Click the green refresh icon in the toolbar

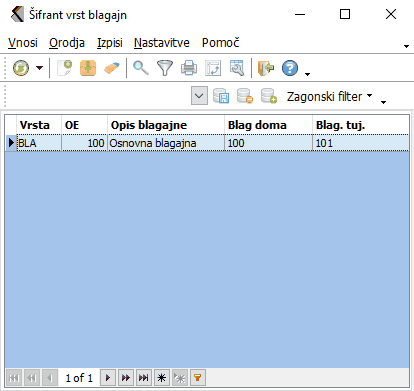pyautogui.click(x=21, y=68)
